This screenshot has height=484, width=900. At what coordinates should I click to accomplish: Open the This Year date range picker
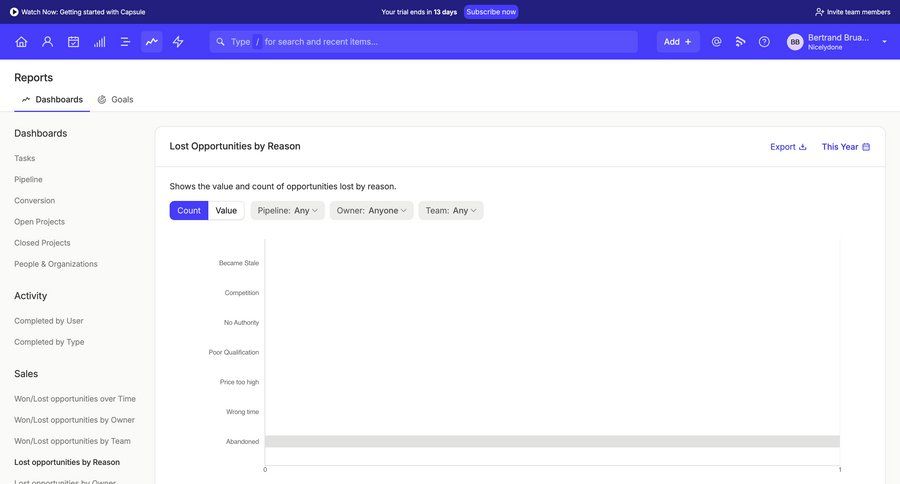[x=845, y=147]
